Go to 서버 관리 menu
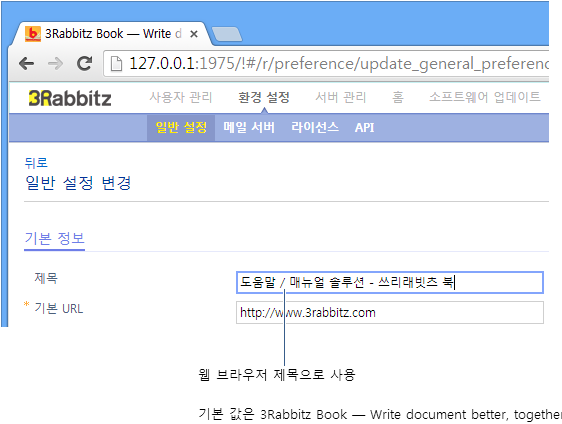 [340, 97]
